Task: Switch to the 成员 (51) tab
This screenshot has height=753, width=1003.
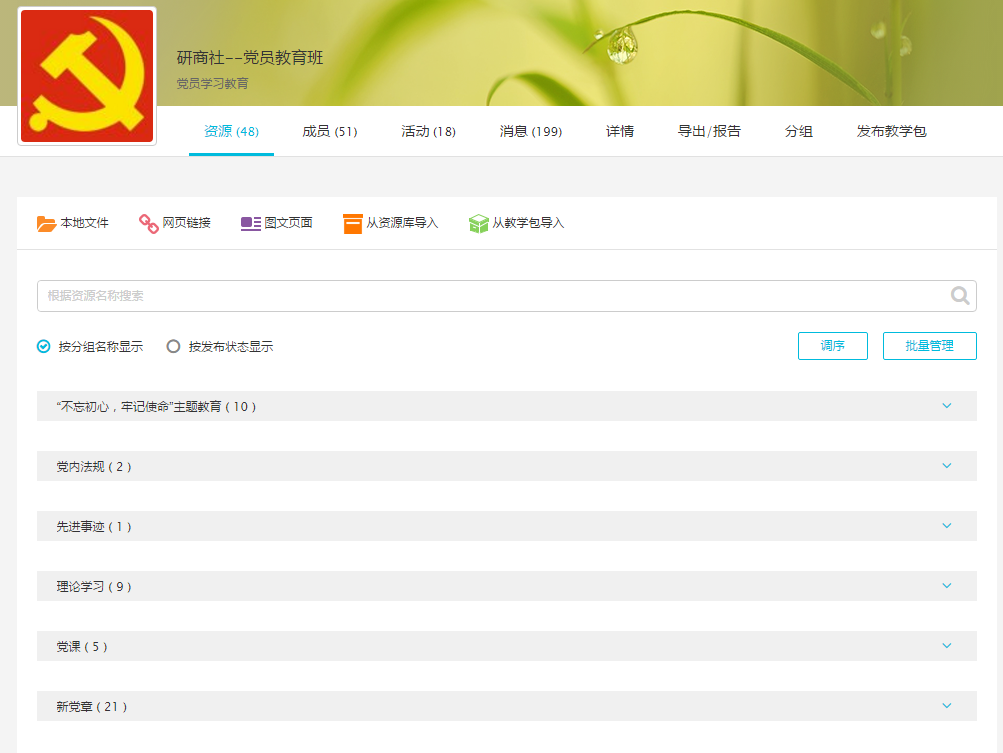Action: coord(329,132)
